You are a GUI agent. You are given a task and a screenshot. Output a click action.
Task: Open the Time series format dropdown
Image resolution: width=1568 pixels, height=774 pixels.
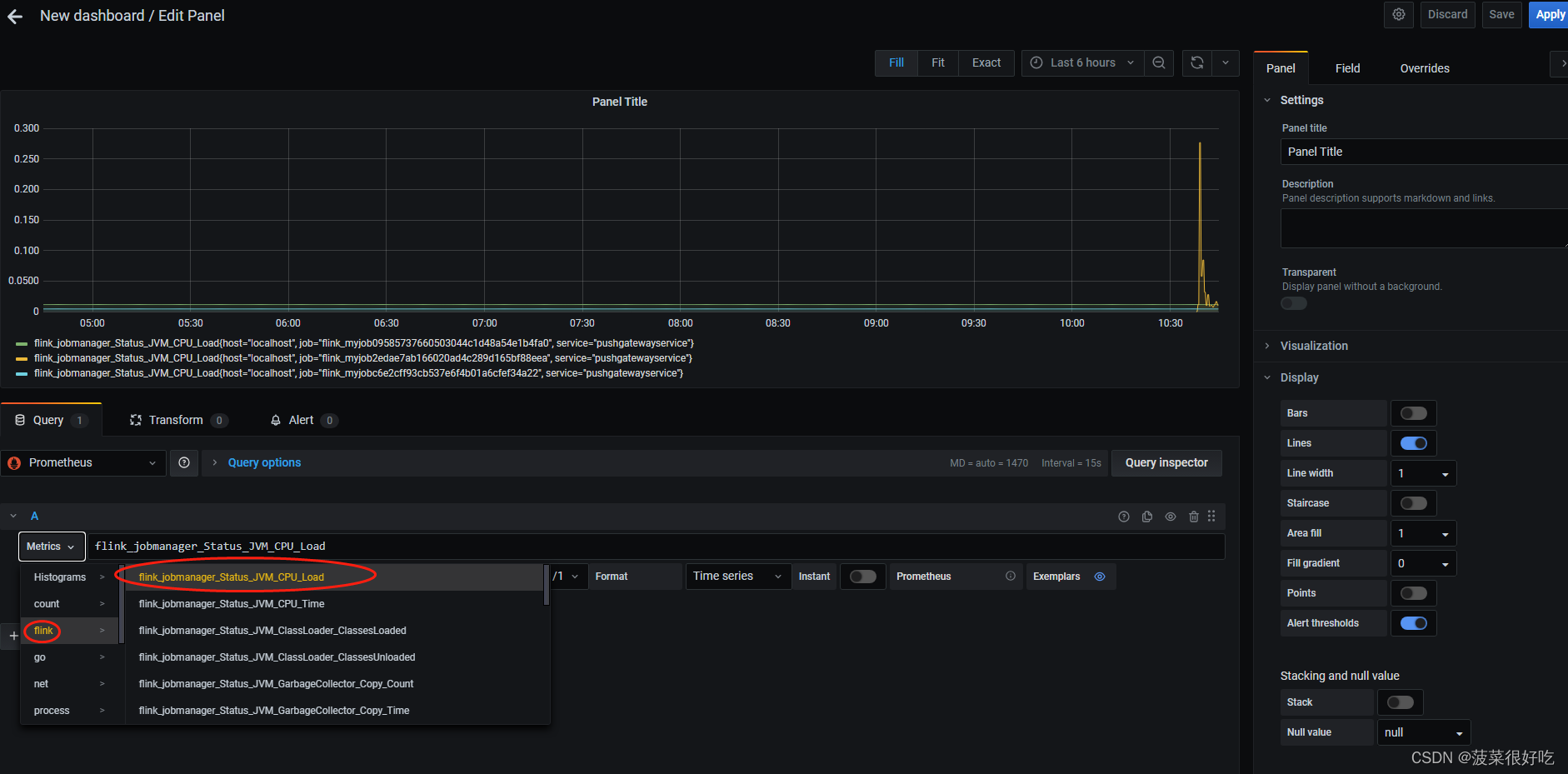click(x=737, y=577)
